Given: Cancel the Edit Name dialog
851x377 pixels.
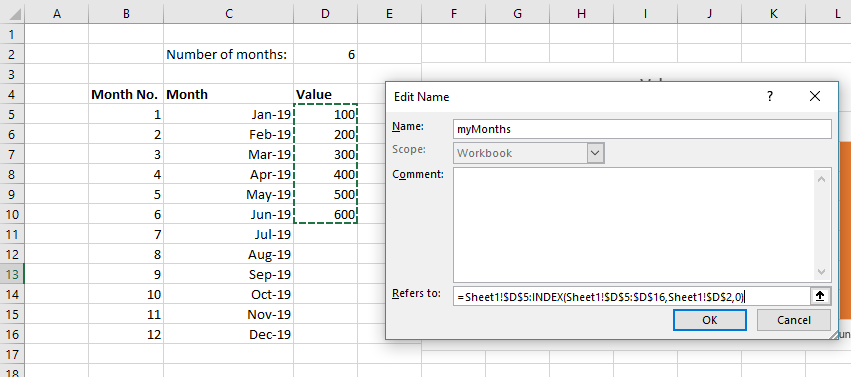Looking at the screenshot, I should click(x=793, y=320).
